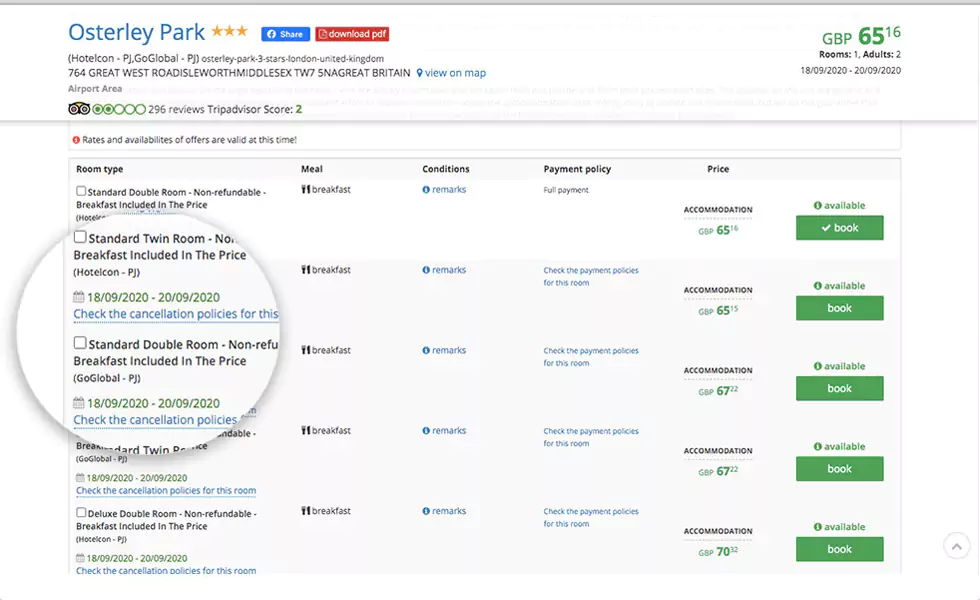Expand cancellation policies for Standard Twin Room Hotelcon

coord(175,314)
